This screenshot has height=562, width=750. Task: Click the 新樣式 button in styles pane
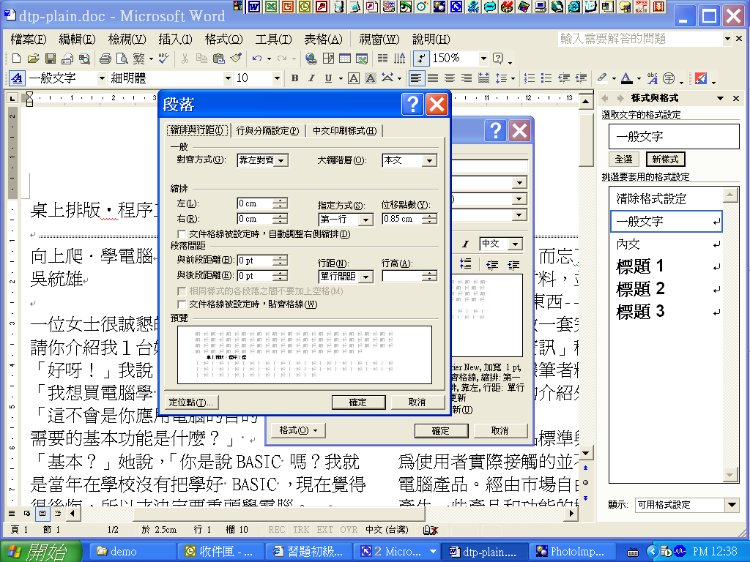pos(665,159)
